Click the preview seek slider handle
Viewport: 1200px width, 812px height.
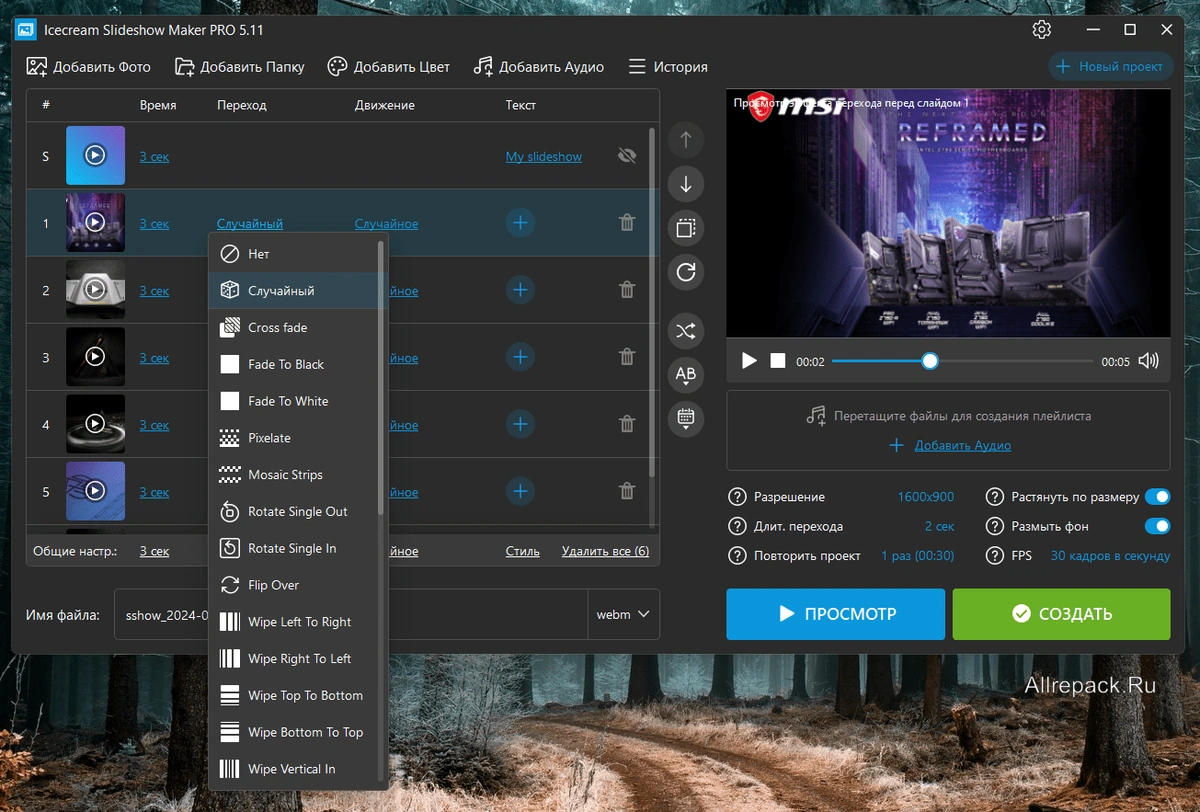coord(930,361)
